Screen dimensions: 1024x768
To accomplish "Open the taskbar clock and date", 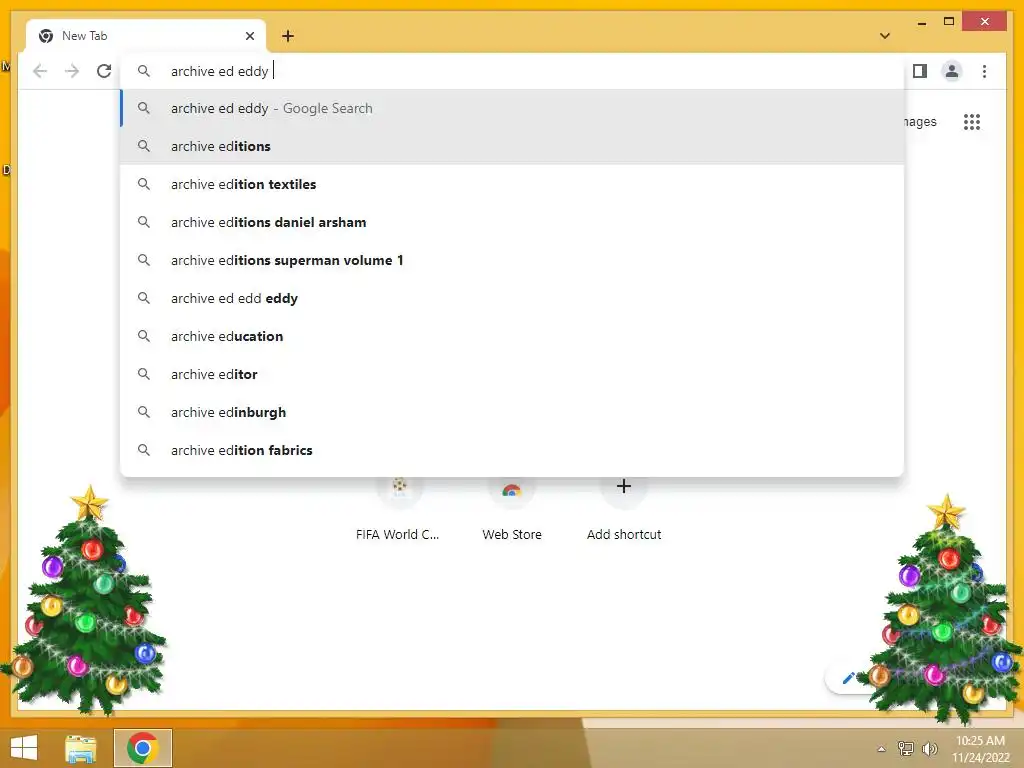I will click(x=980, y=749).
